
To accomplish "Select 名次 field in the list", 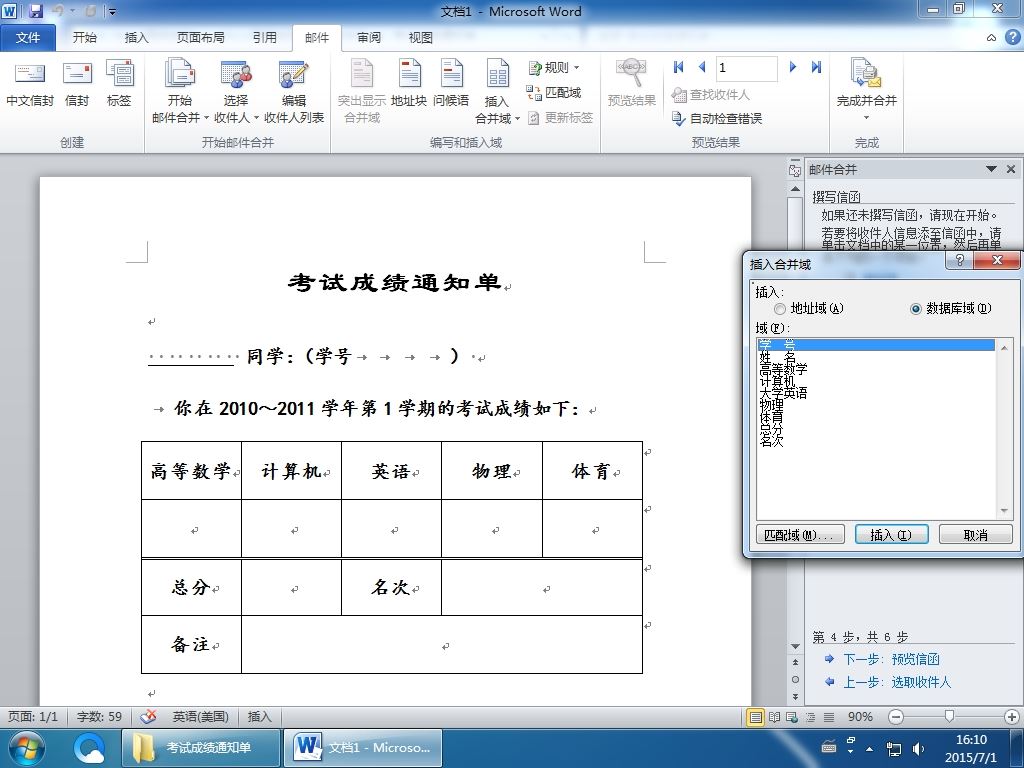I will [x=876, y=441].
